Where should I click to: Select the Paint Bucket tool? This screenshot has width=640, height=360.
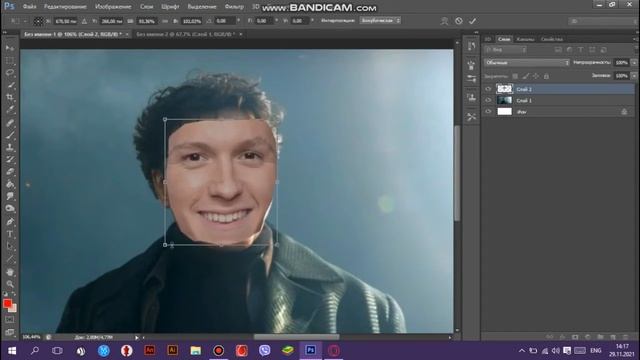pos(10,184)
